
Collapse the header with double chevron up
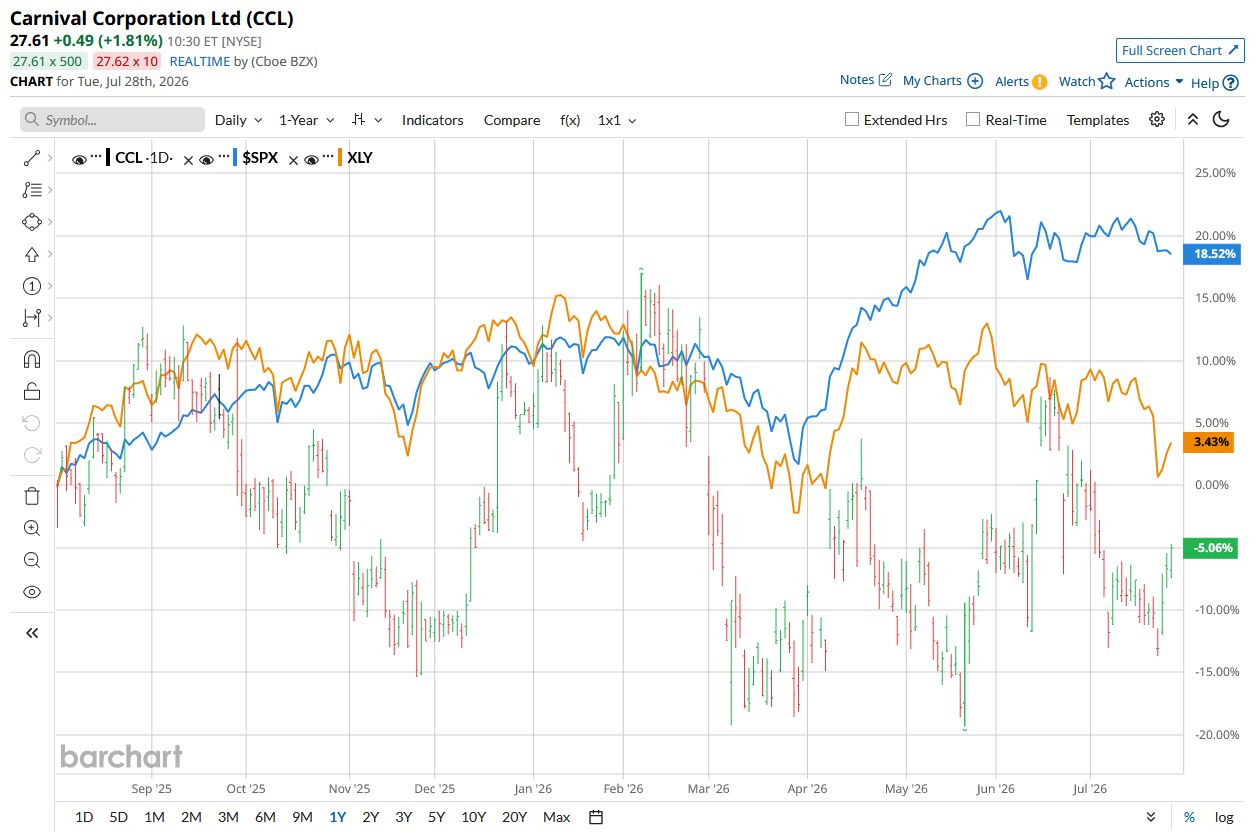tap(1192, 119)
